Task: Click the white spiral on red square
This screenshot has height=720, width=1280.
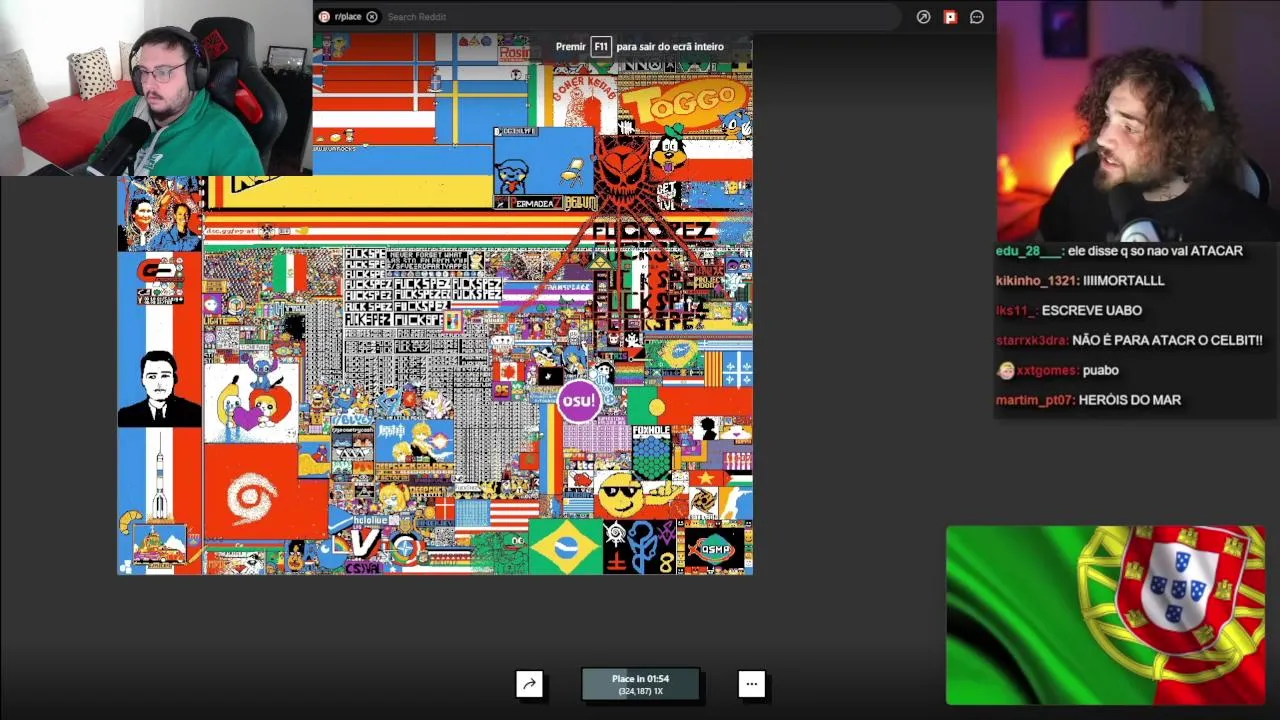Action: coord(250,496)
